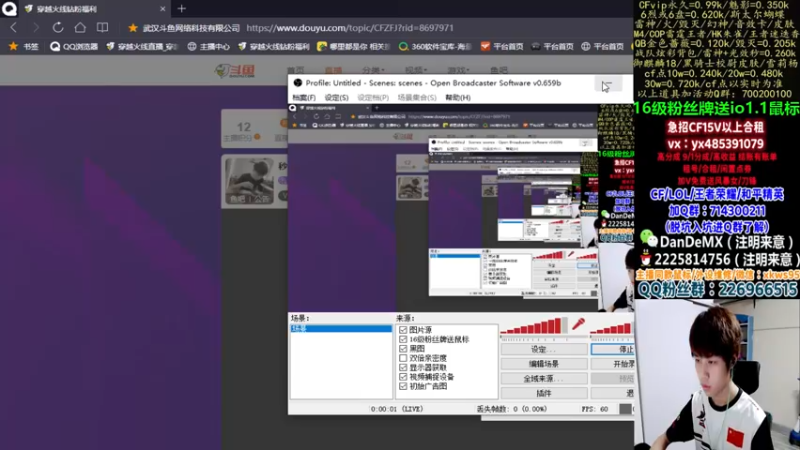This screenshot has height=450, width=800.
Task: Click the streamer avatar thumbnail on the Douyu page
Action: point(249,181)
